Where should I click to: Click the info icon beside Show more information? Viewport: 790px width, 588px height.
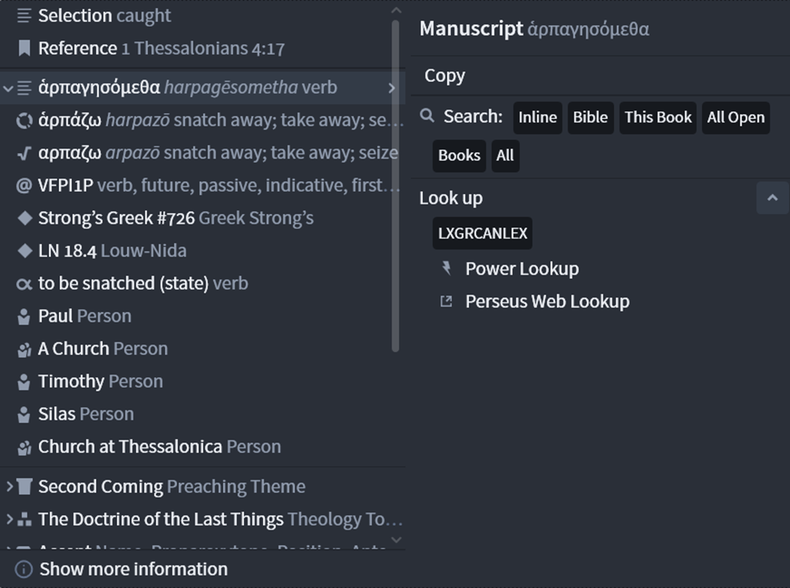point(24,569)
